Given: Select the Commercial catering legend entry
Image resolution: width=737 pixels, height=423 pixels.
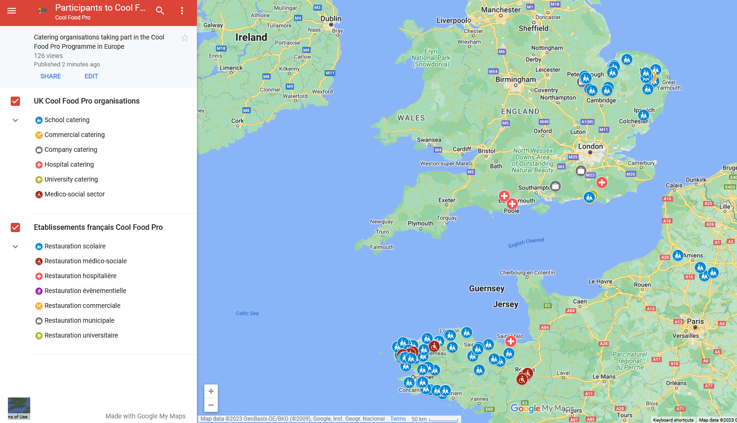Looking at the screenshot, I should pyautogui.click(x=70, y=135).
